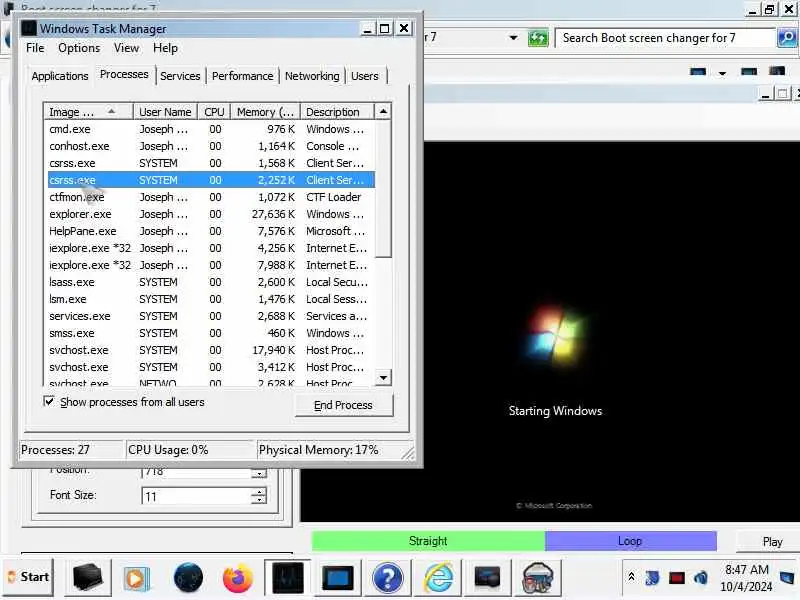Select the csrss.exe row using 1,568 K

(x=210, y=163)
